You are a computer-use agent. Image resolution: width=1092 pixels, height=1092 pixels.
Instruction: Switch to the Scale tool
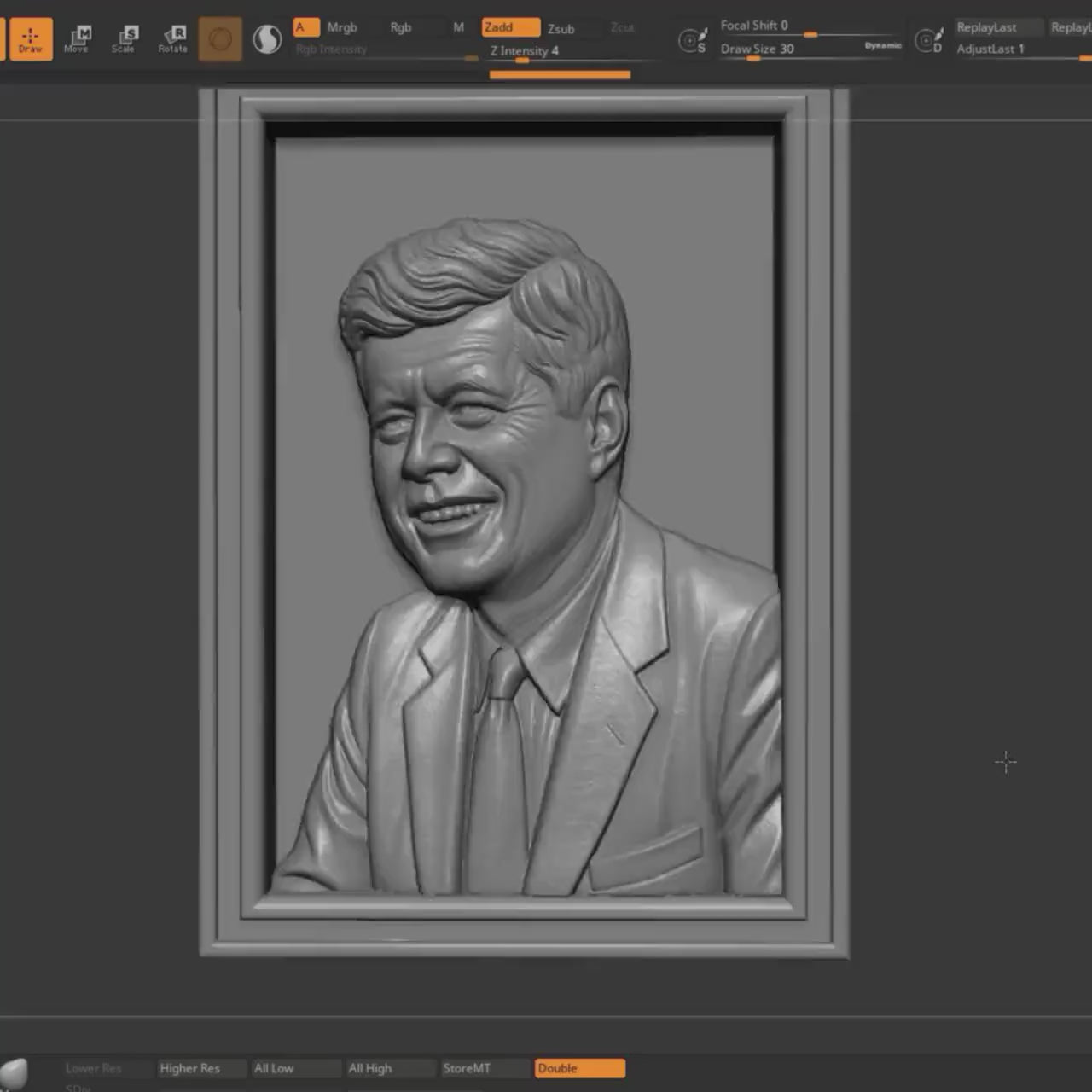pyautogui.click(x=125, y=39)
